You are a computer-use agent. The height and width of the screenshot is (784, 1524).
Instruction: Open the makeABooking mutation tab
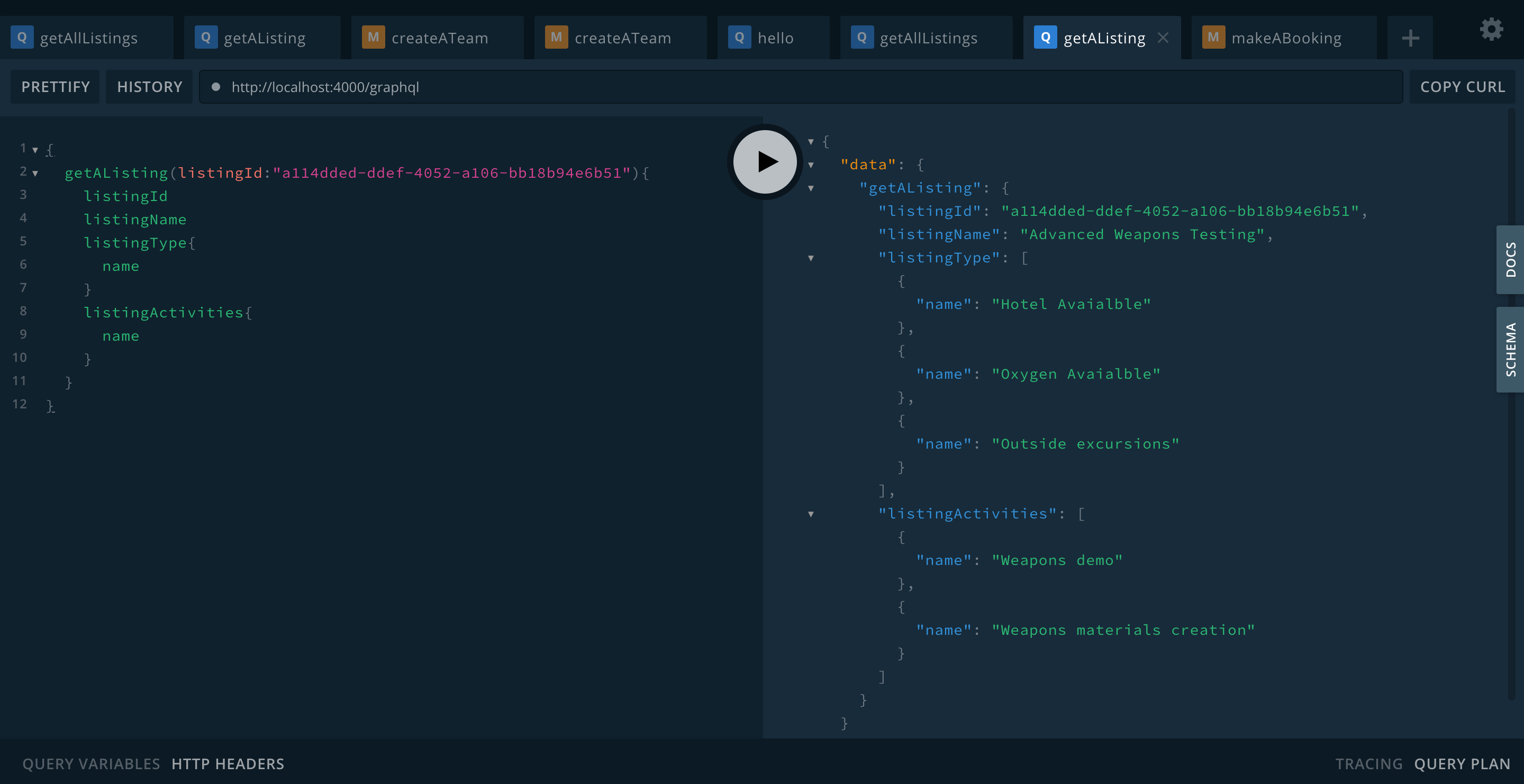click(1284, 38)
